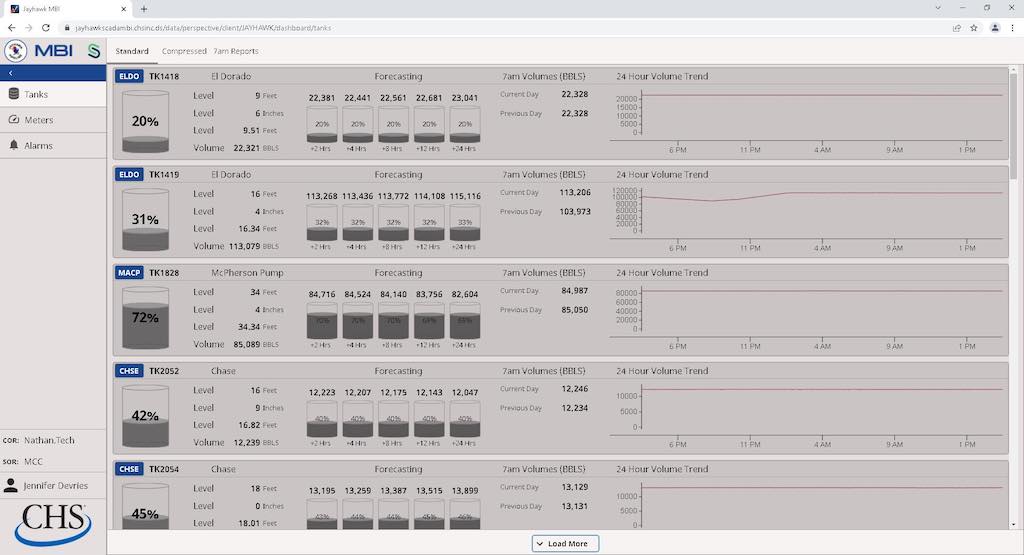Click the page vertical scrollbar thumb
Screen dimensions: 1024x555
click(1014, 126)
